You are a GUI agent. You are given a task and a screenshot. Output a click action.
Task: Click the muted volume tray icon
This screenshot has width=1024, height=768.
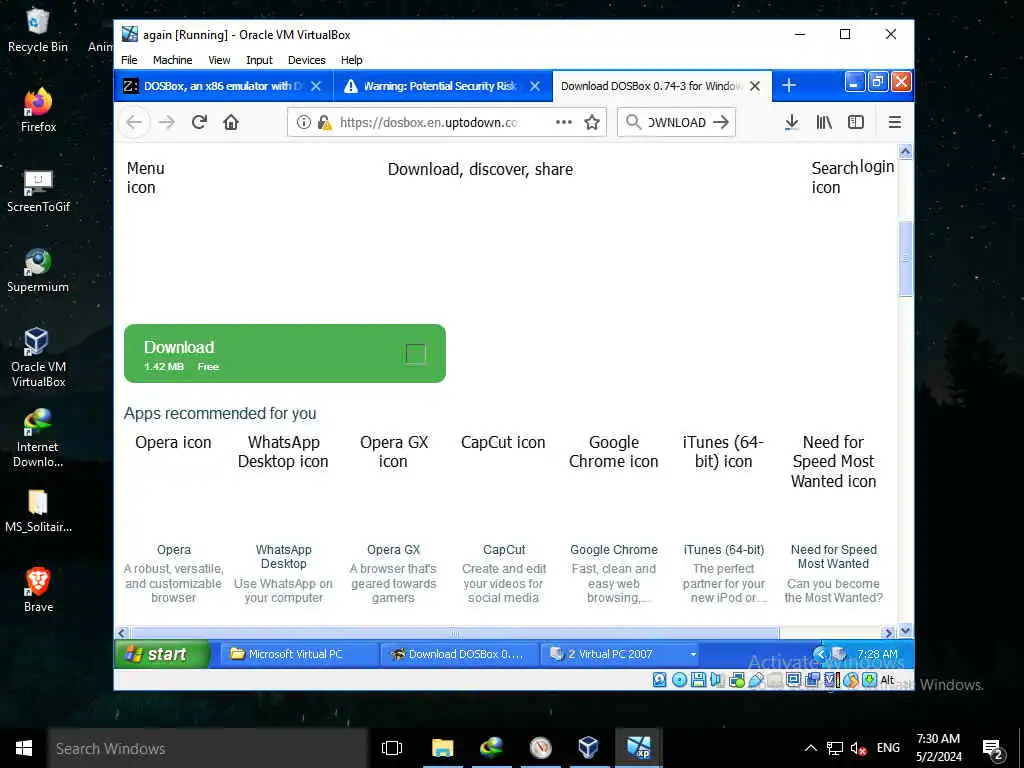(858, 748)
